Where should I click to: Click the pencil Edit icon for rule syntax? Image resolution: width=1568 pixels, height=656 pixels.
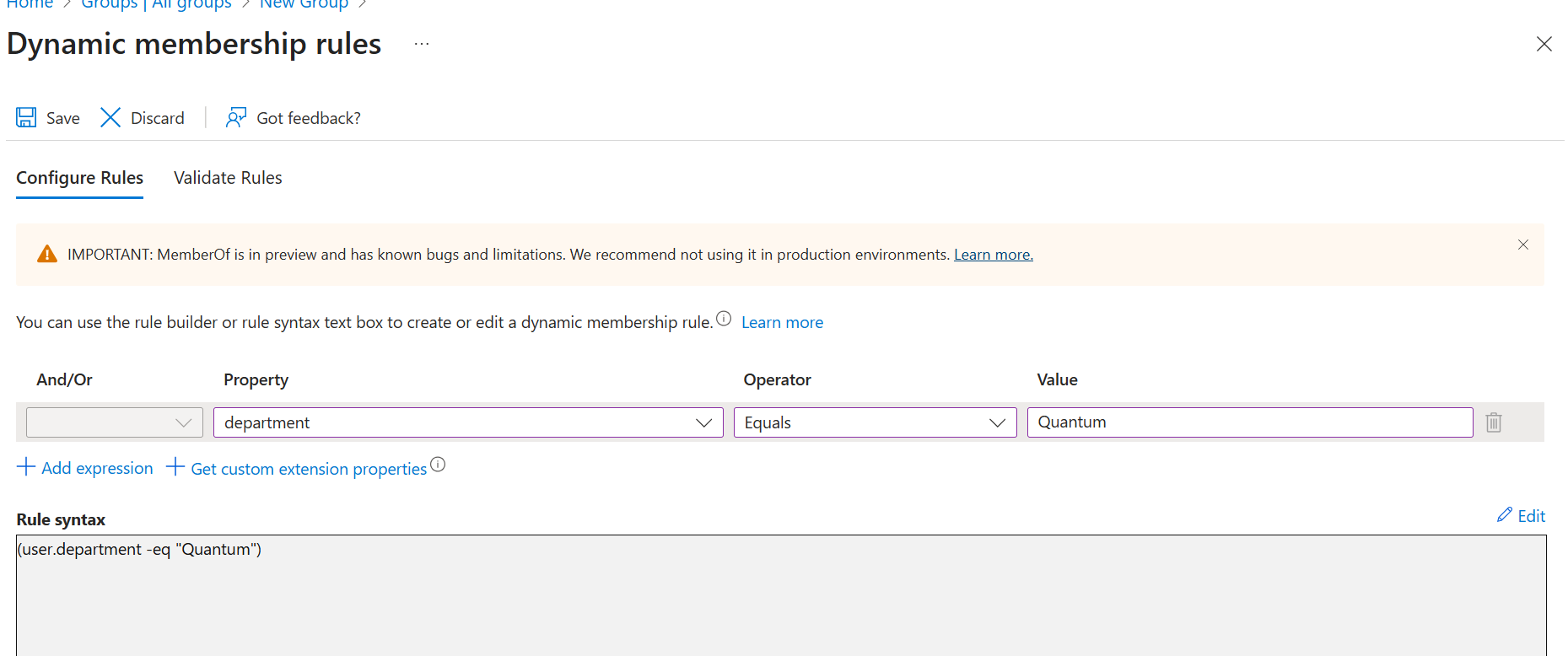pos(1505,515)
